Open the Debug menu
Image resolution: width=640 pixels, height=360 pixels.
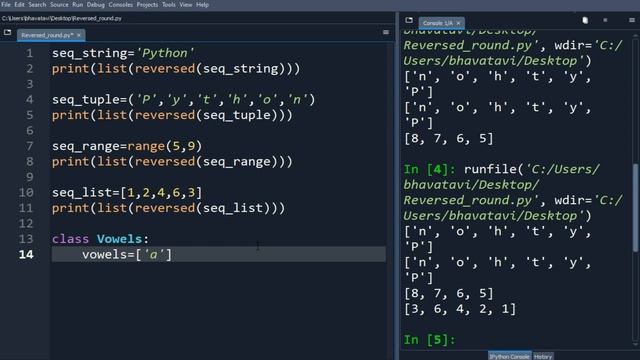[x=96, y=5]
